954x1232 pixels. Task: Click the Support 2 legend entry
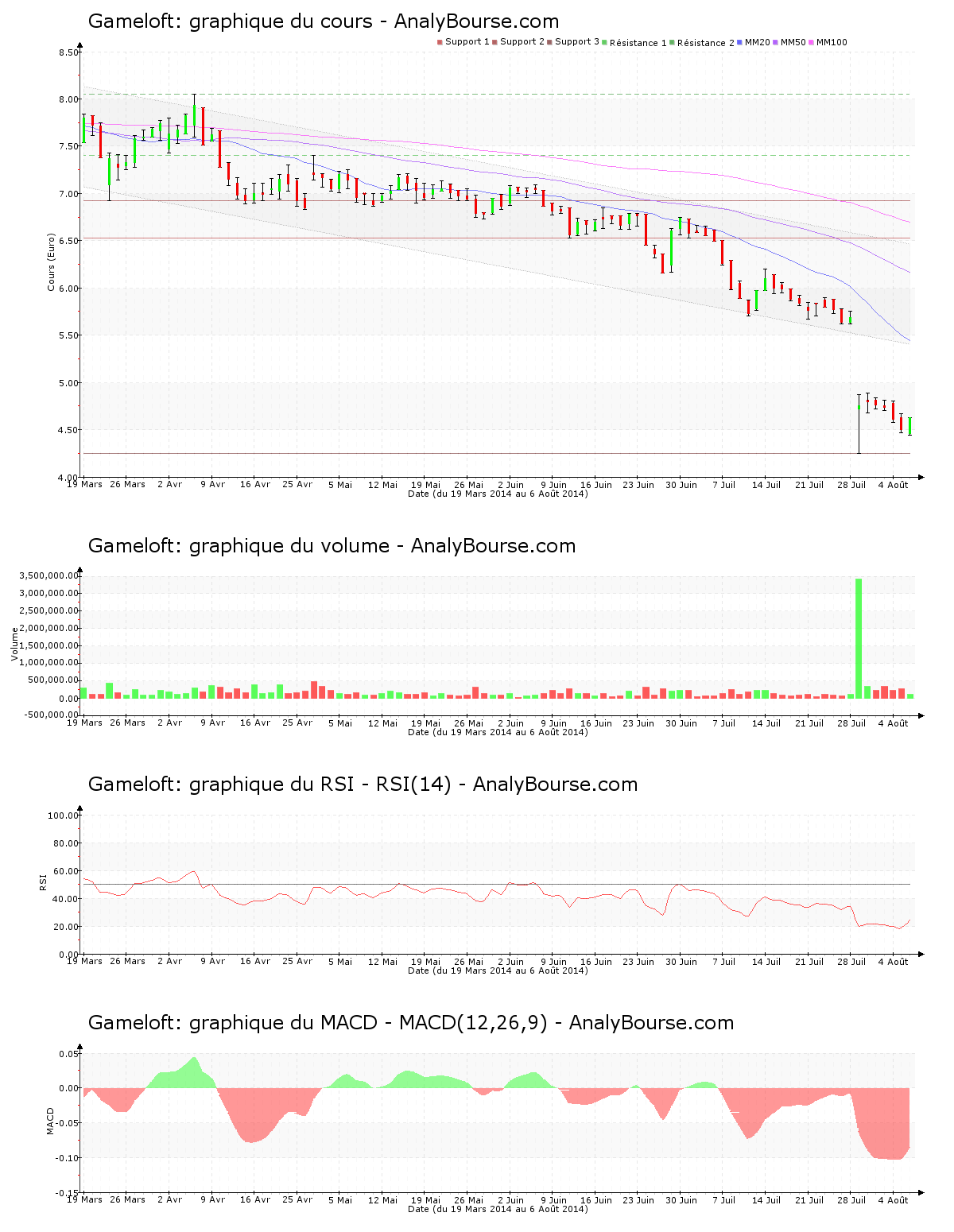coord(518,42)
